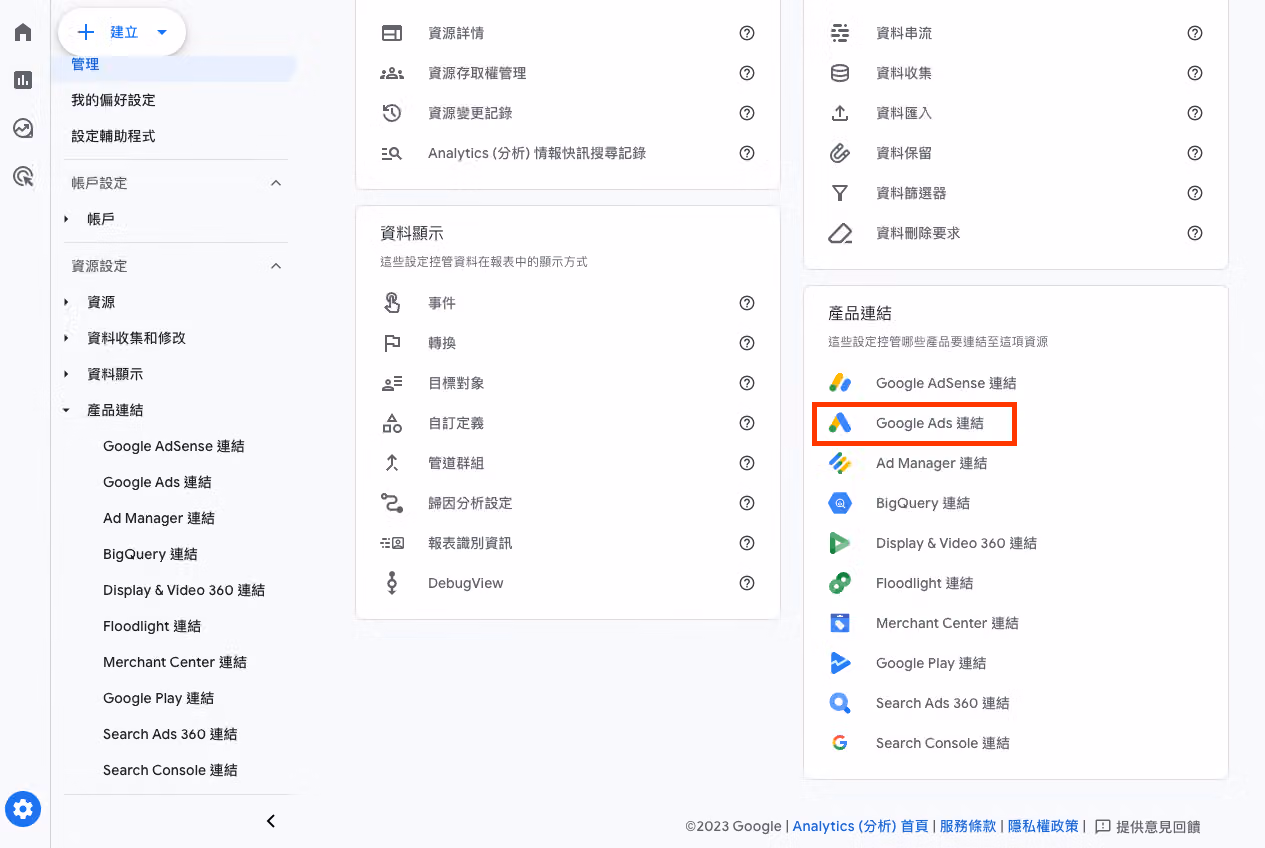Open the 建立 dropdown button

122,32
